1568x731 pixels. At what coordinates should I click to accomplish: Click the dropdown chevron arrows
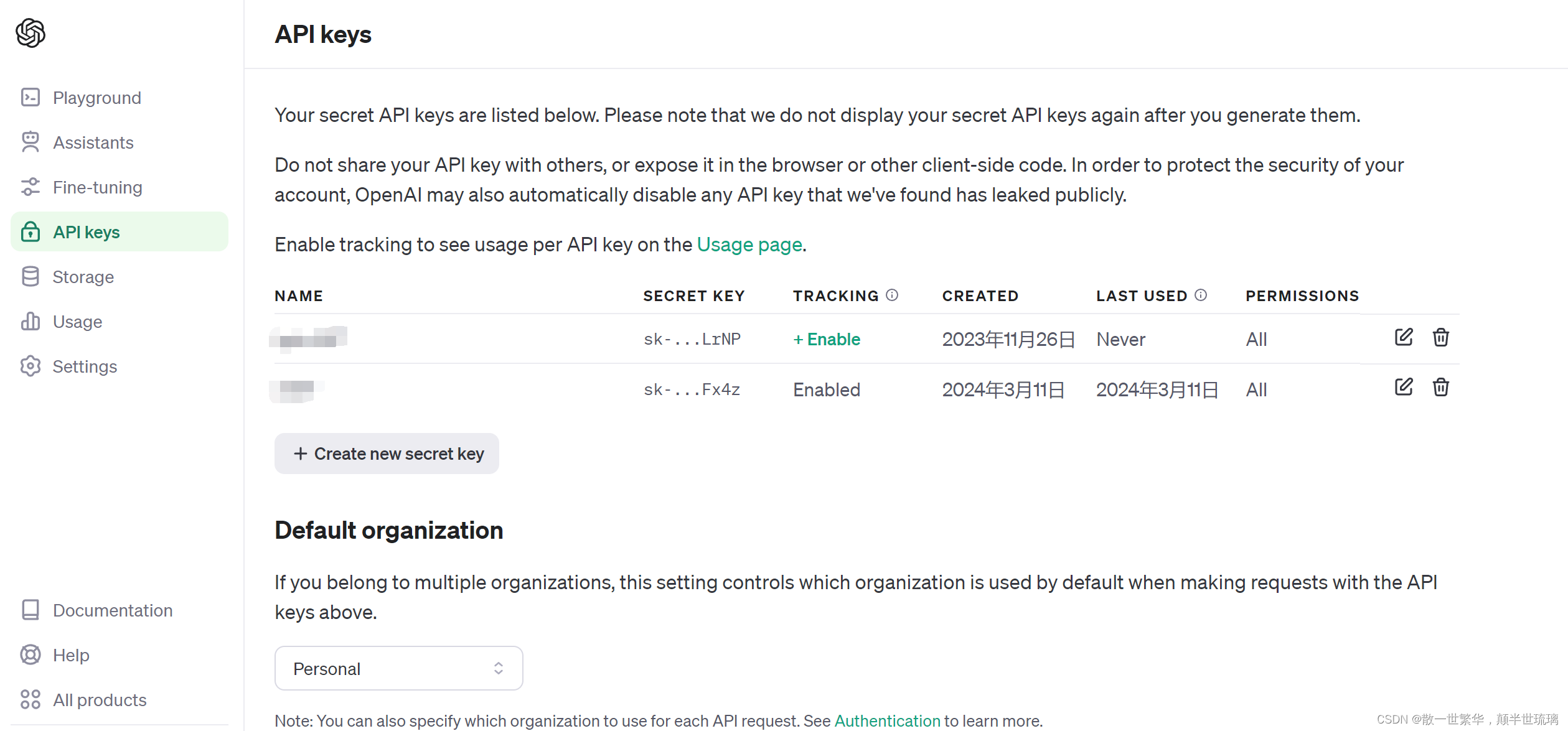click(499, 668)
